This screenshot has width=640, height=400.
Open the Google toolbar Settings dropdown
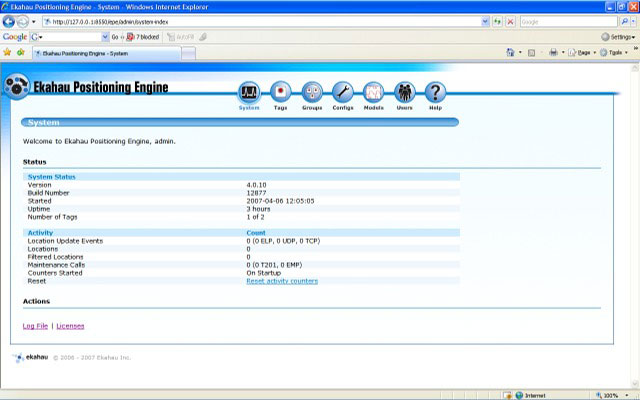click(x=618, y=37)
